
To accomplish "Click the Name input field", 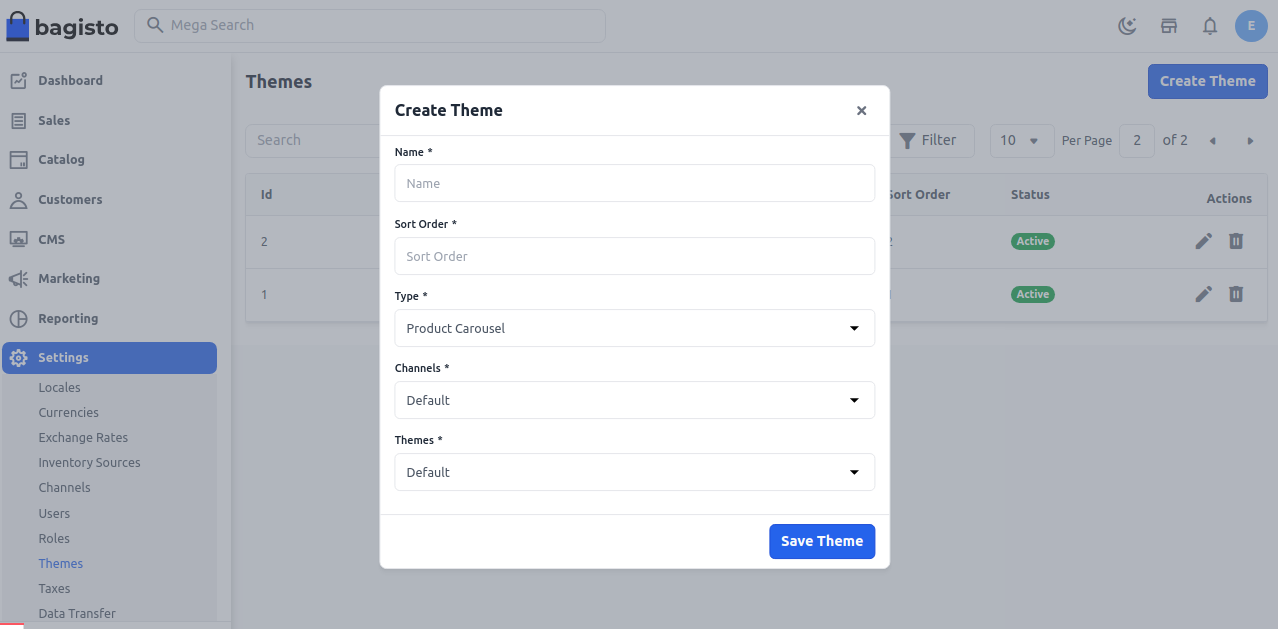I will (x=634, y=183).
